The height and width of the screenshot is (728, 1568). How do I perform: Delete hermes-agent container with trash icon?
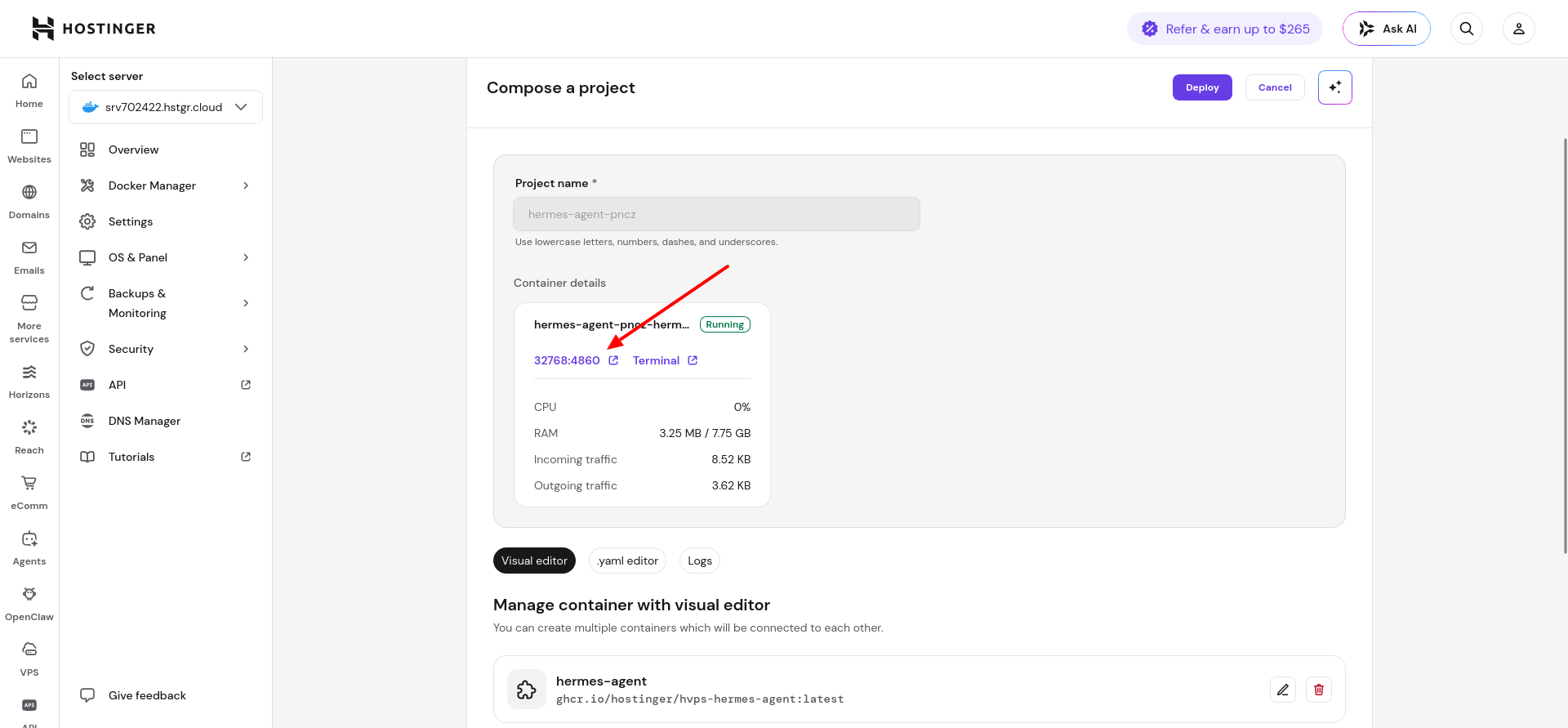(x=1319, y=690)
